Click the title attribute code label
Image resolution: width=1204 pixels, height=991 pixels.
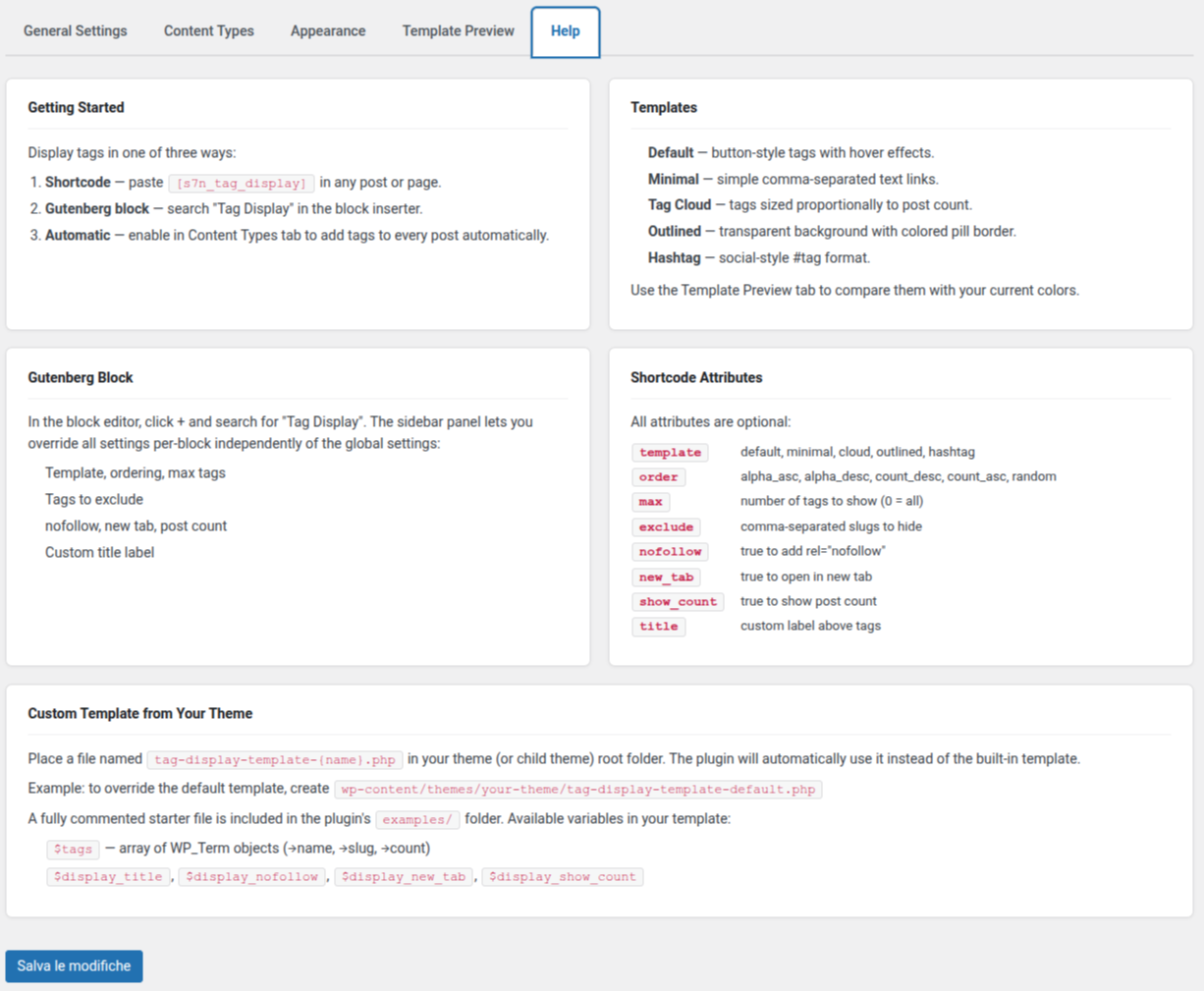click(x=658, y=627)
